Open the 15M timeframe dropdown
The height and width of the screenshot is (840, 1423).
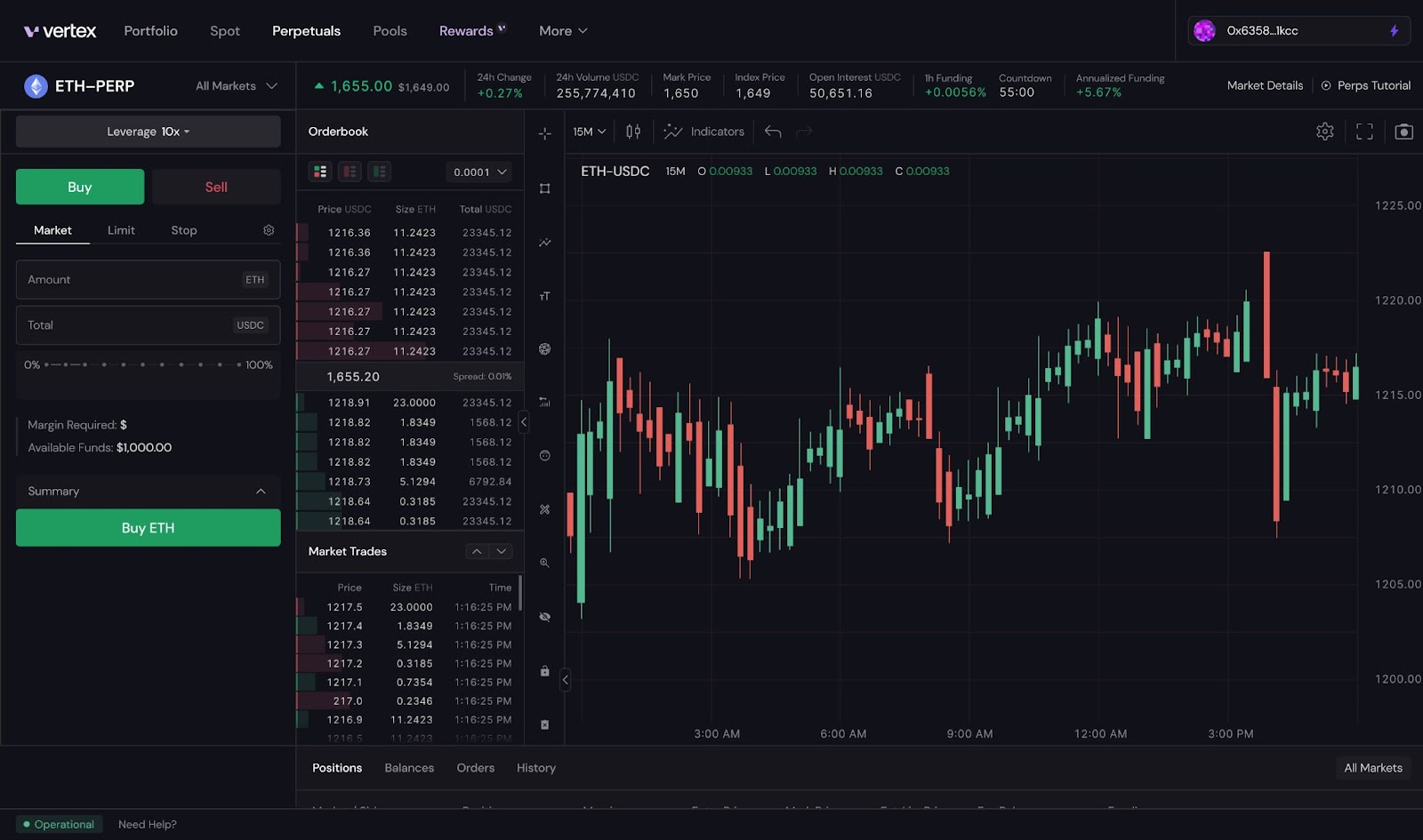click(x=589, y=132)
